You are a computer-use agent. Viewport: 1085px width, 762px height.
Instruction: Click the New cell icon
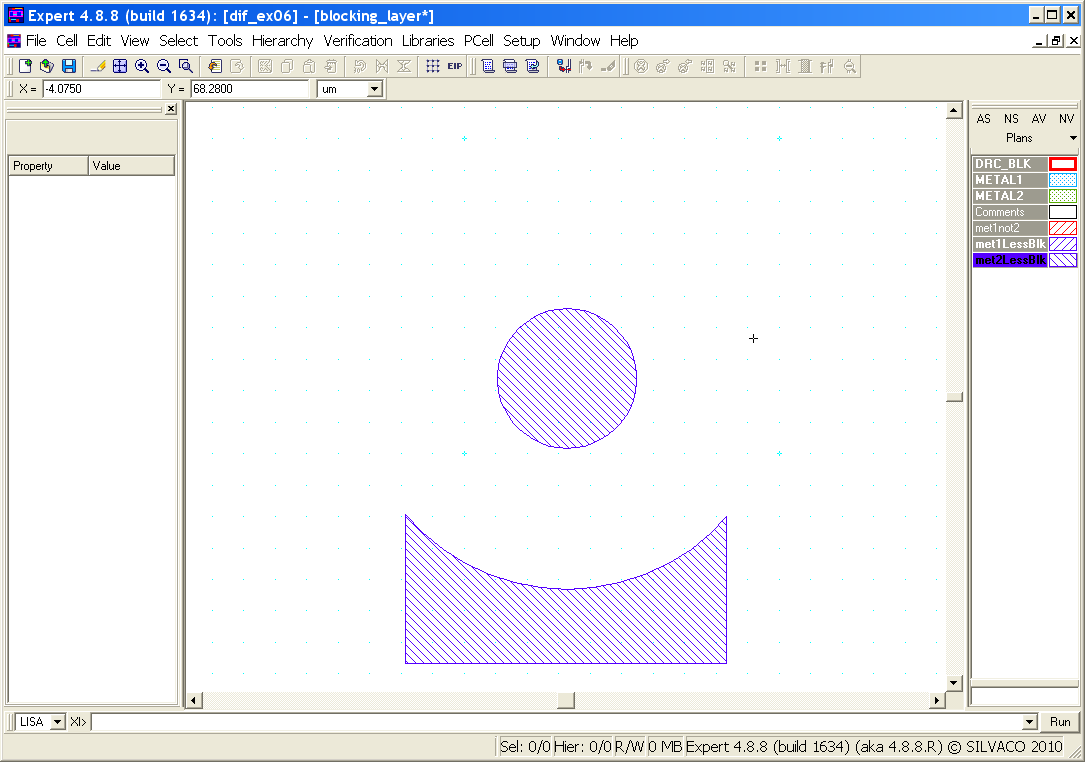26,66
